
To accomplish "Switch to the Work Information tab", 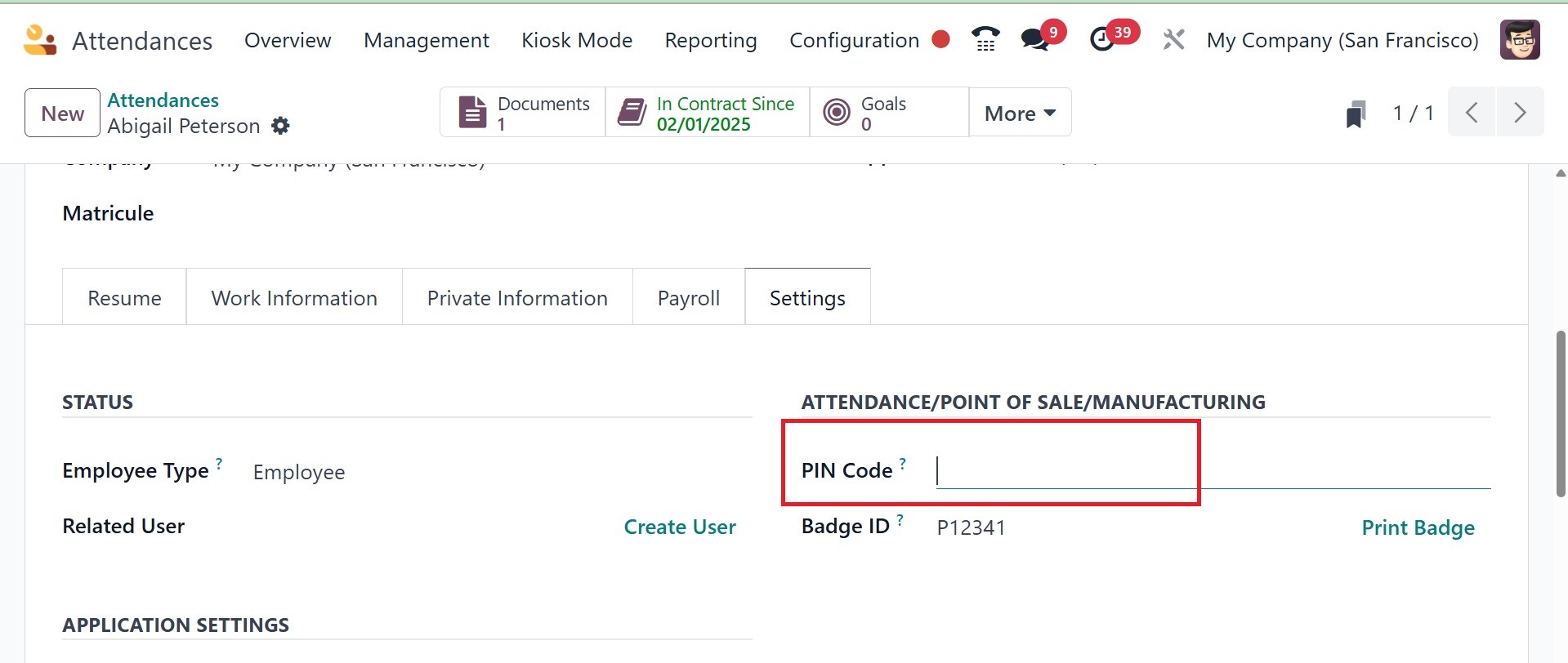I will 294,298.
